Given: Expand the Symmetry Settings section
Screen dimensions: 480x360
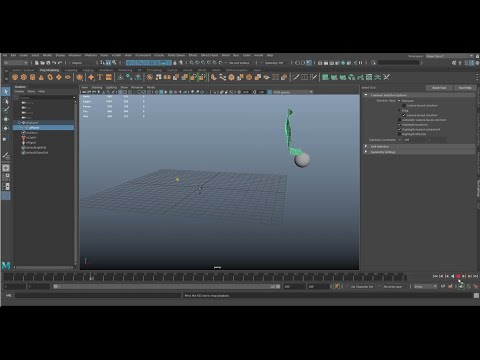Looking at the screenshot, I should [x=366, y=152].
